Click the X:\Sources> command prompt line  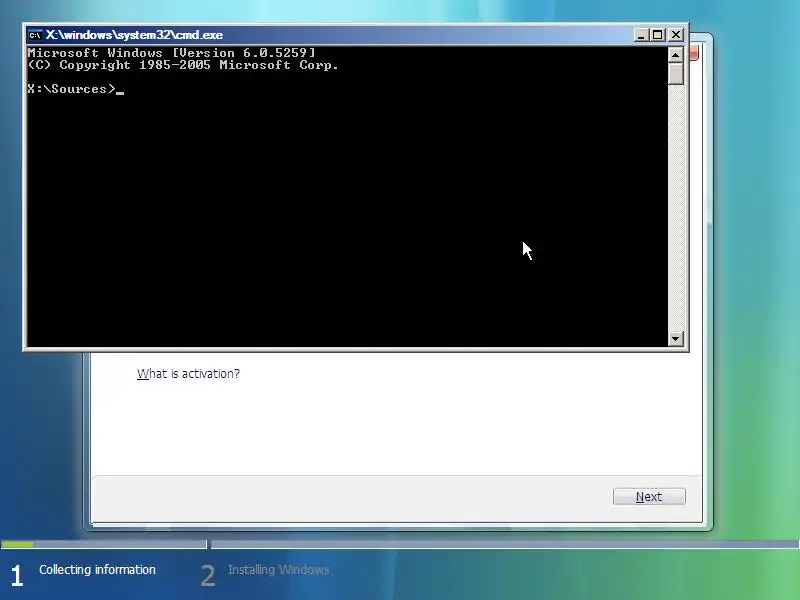coord(76,89)
